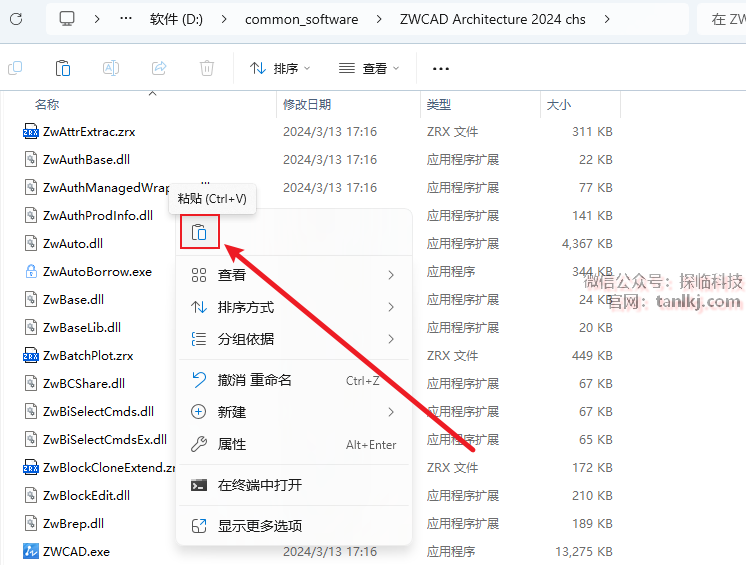The width and height of the screenshot is (746, 575).
Task: Select 在终端中打开 in context menu
Action: (294, 485)
